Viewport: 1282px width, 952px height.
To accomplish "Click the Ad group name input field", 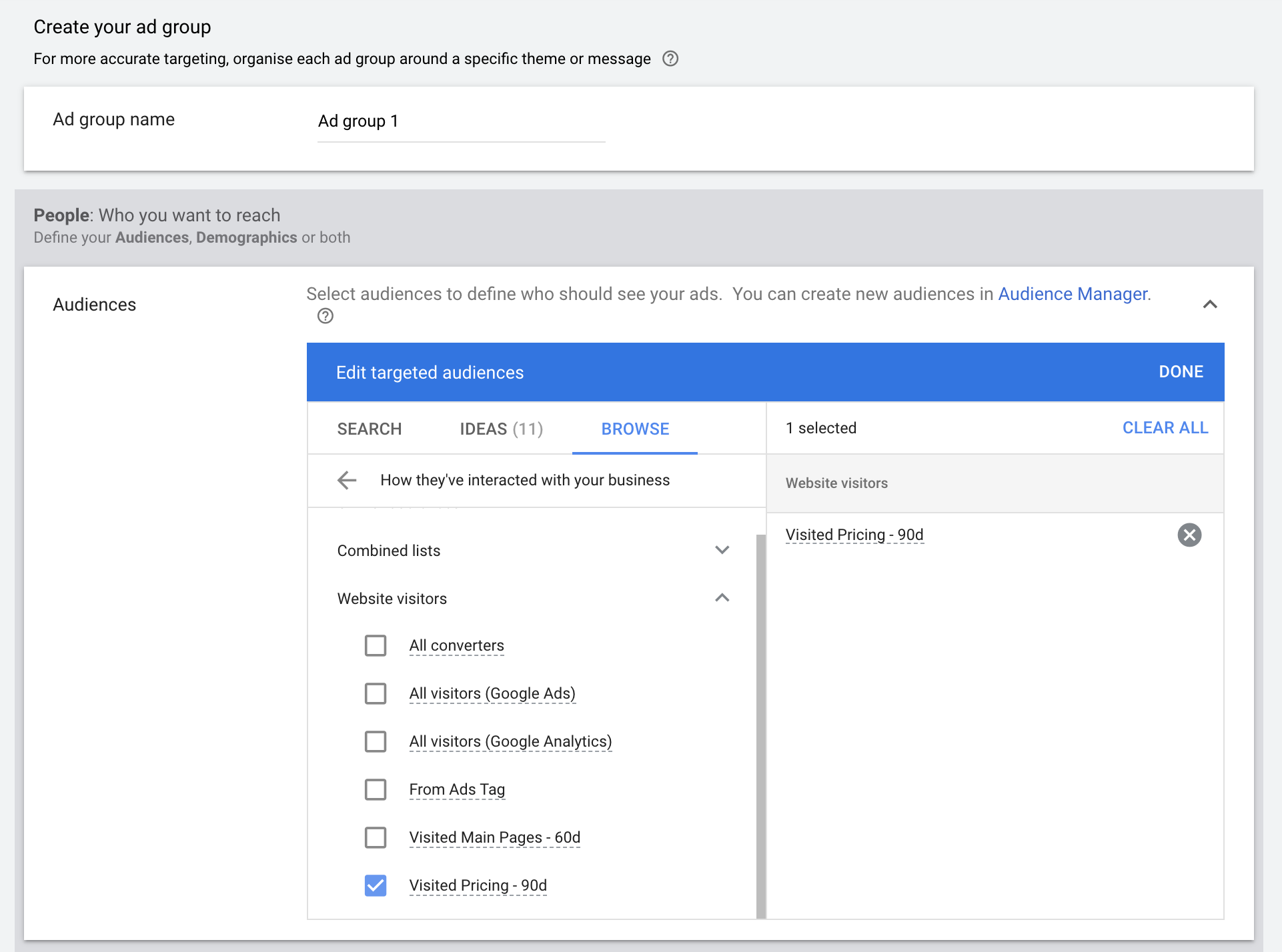I will point(460,121).
